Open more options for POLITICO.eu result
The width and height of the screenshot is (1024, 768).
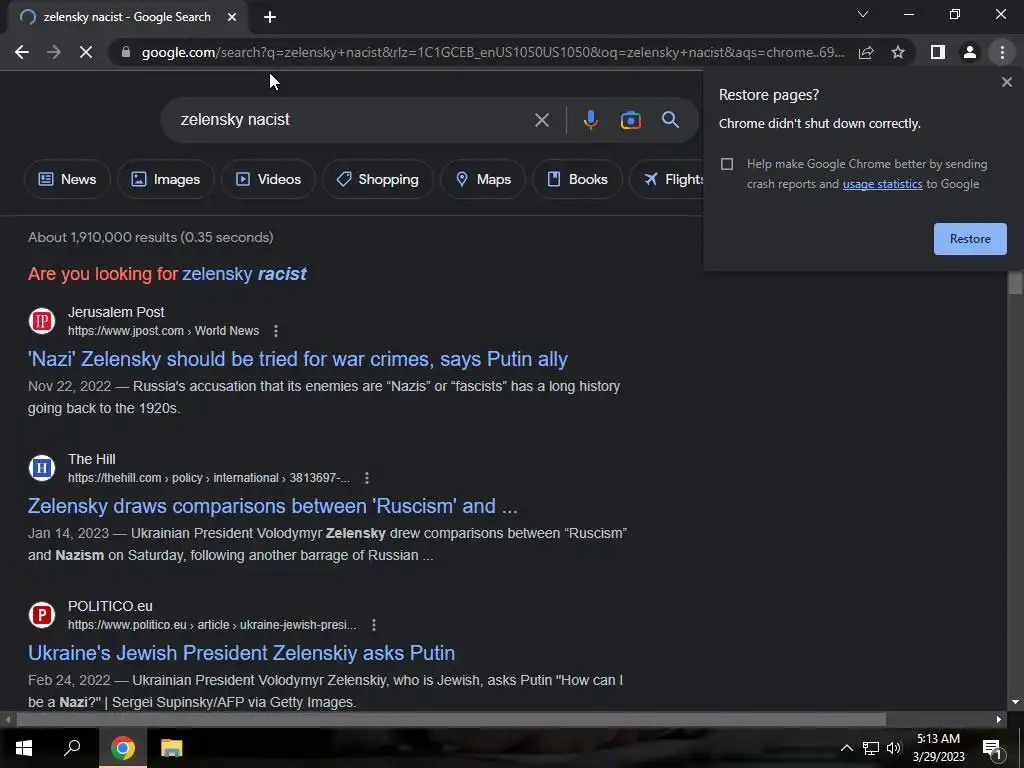pyautogui.click(x=374, y=625)
